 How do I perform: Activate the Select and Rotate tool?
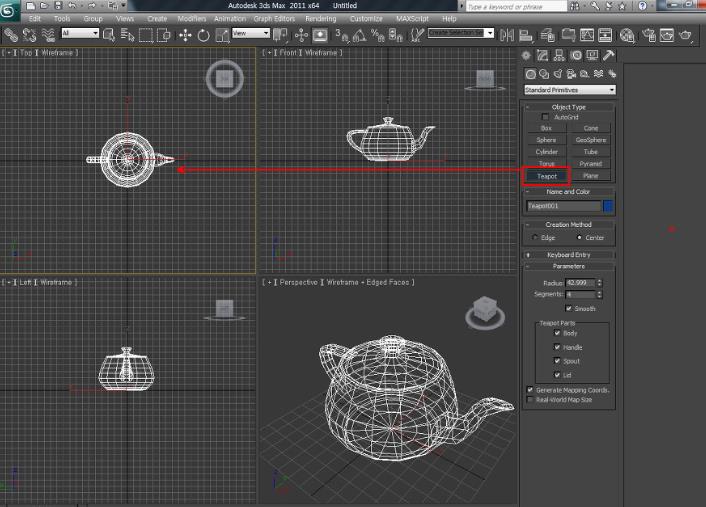coord(204,35)
